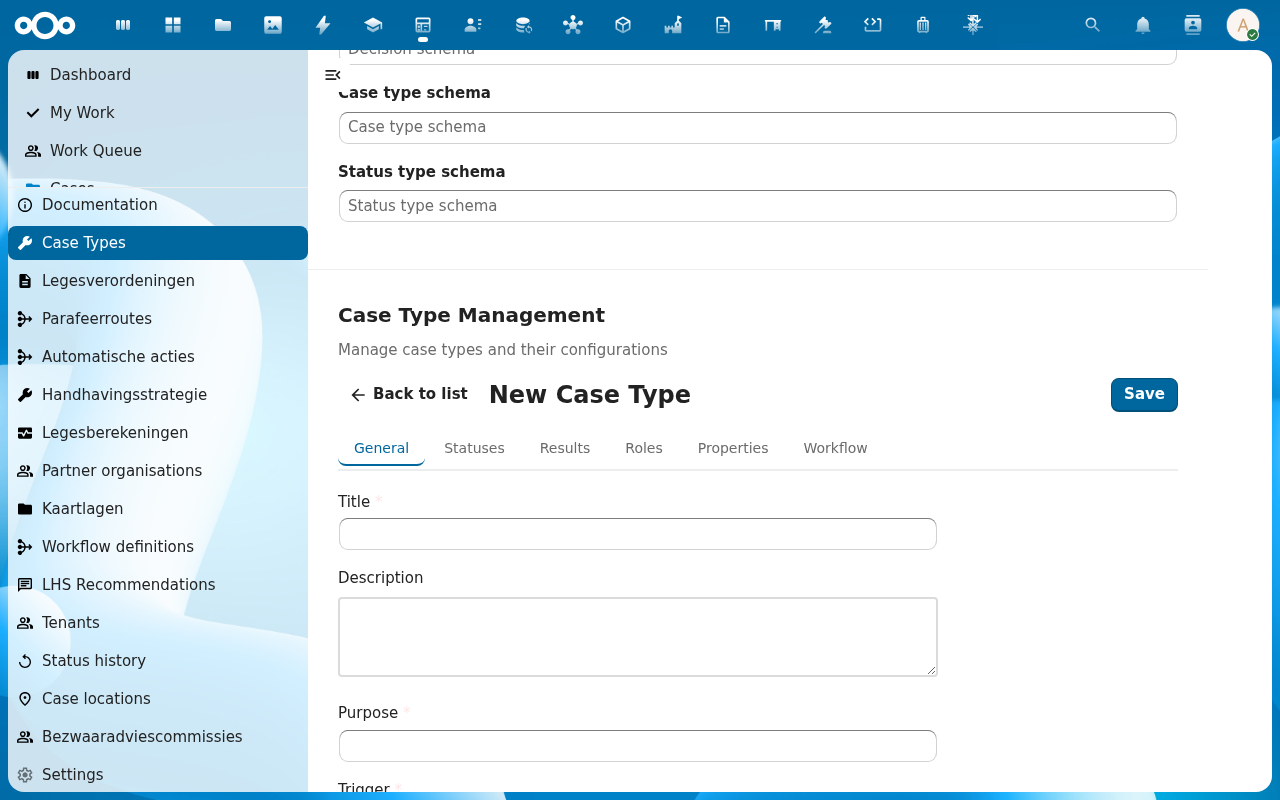Open the person with list lines icon

[x=473, y=25]
